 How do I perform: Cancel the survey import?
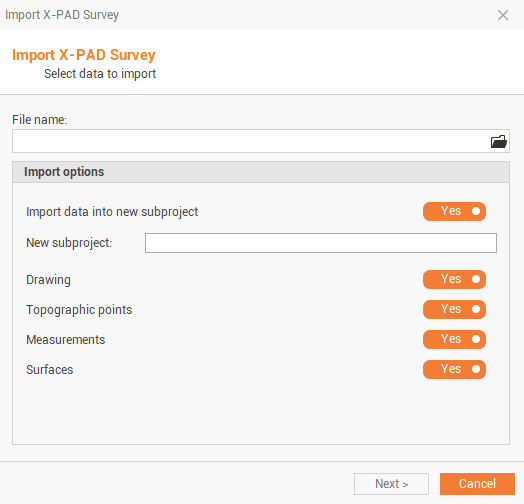[x=477, y=484]
